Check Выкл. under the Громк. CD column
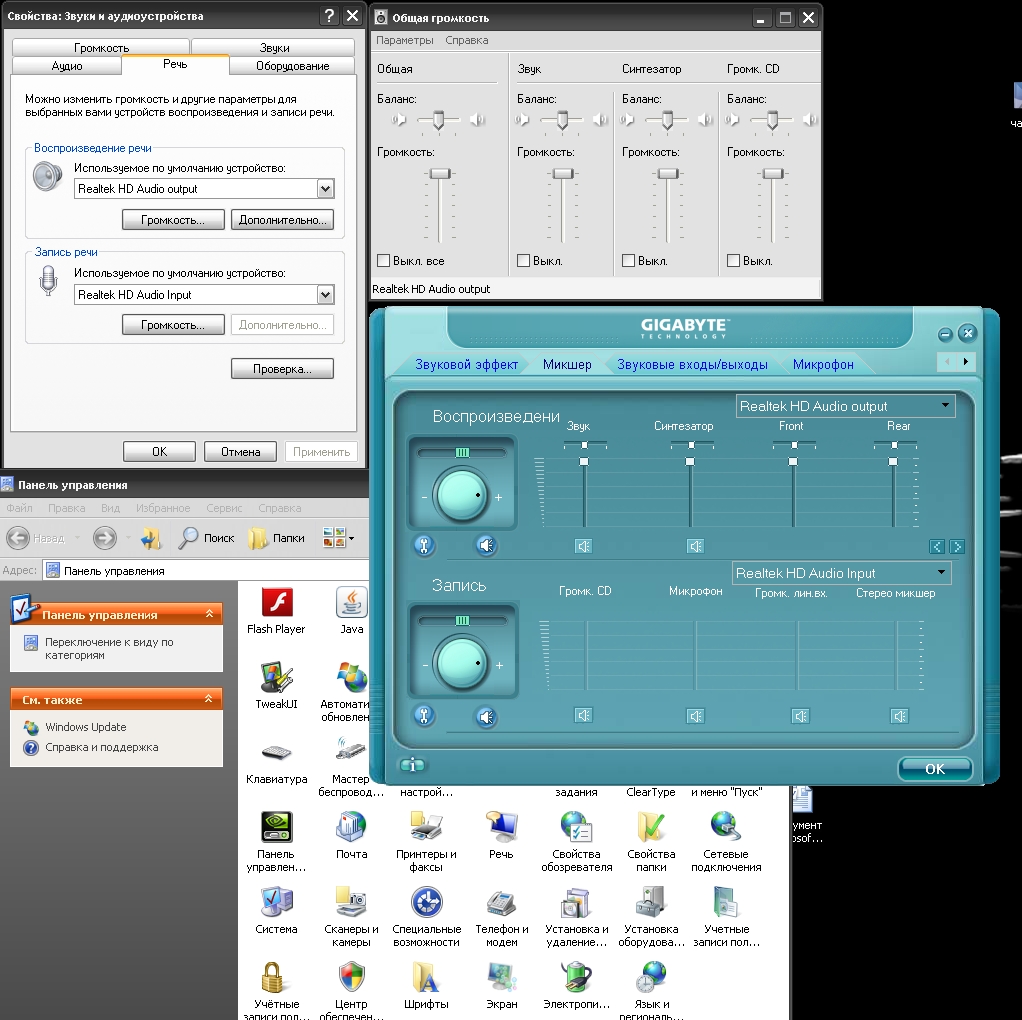The image size is (1022, 1020). (x=733, y=261)
